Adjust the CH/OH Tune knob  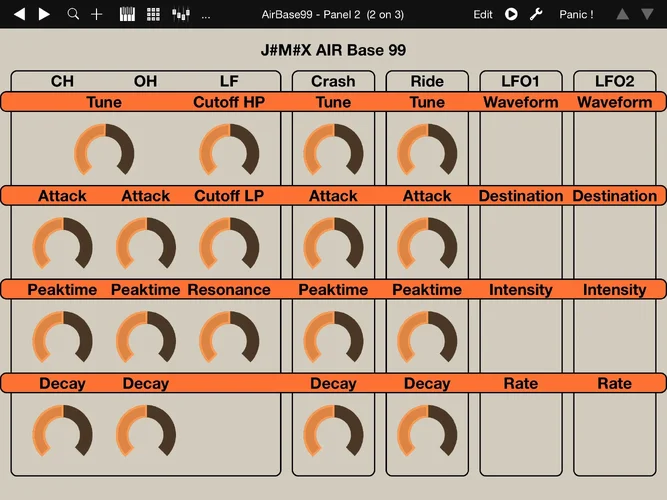pyautogui.click(x=104, y=150)
